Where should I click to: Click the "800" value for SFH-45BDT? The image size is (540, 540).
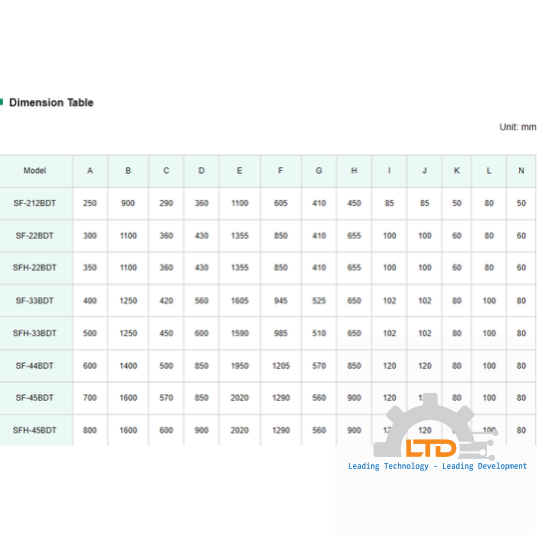click(90, 430)
